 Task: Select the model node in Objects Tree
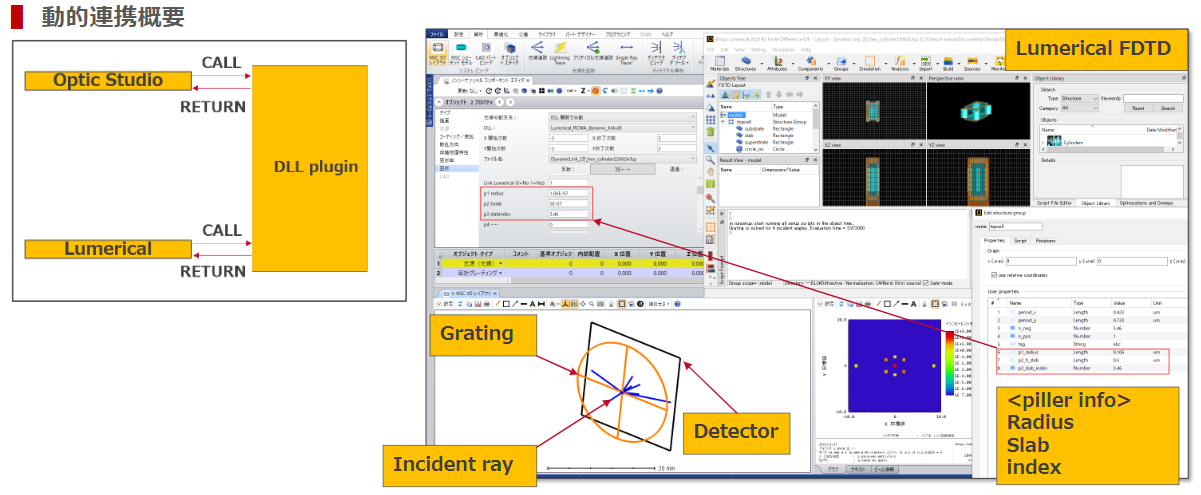(x=737, y=115)
